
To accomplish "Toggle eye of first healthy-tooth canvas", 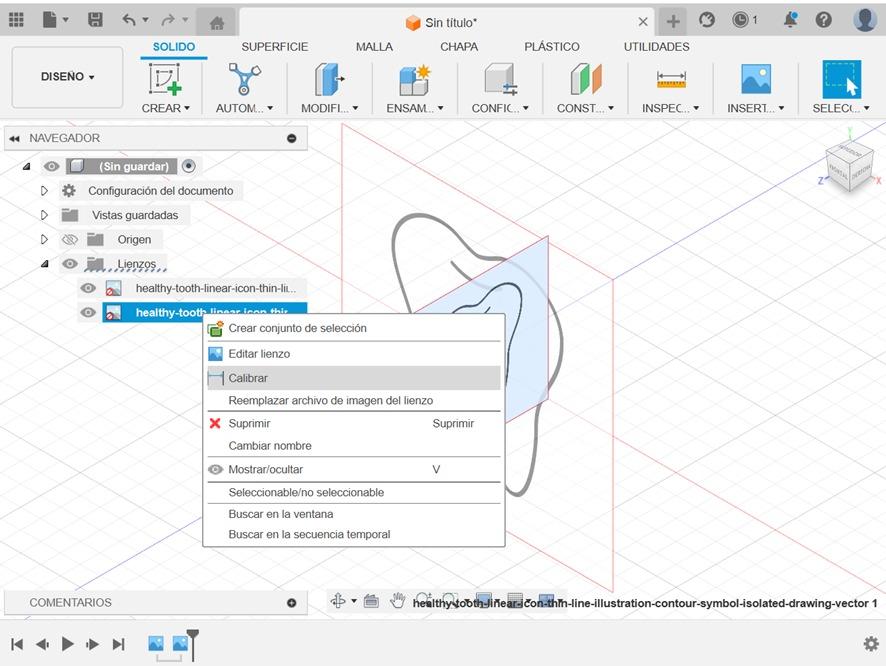I will [88, 288].
